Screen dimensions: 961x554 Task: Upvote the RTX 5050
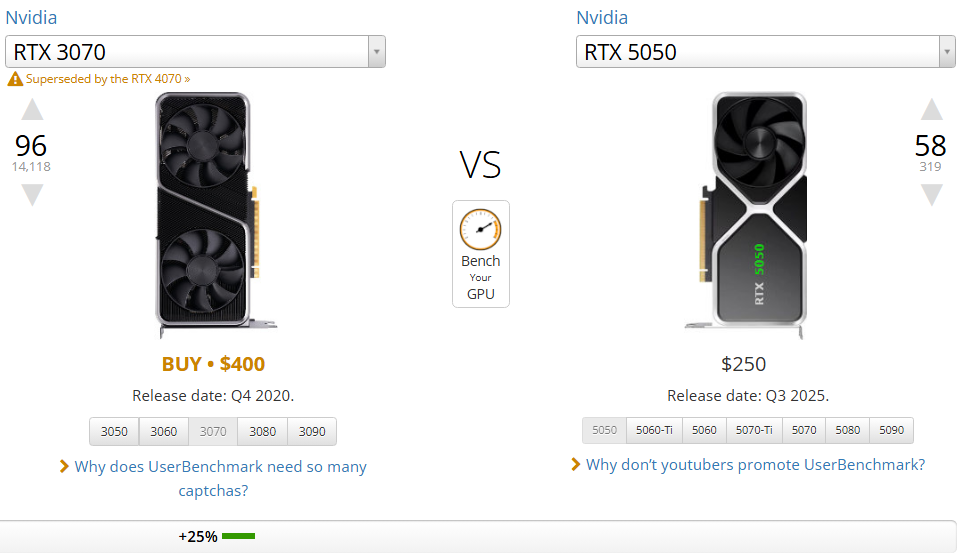(931, 110)
